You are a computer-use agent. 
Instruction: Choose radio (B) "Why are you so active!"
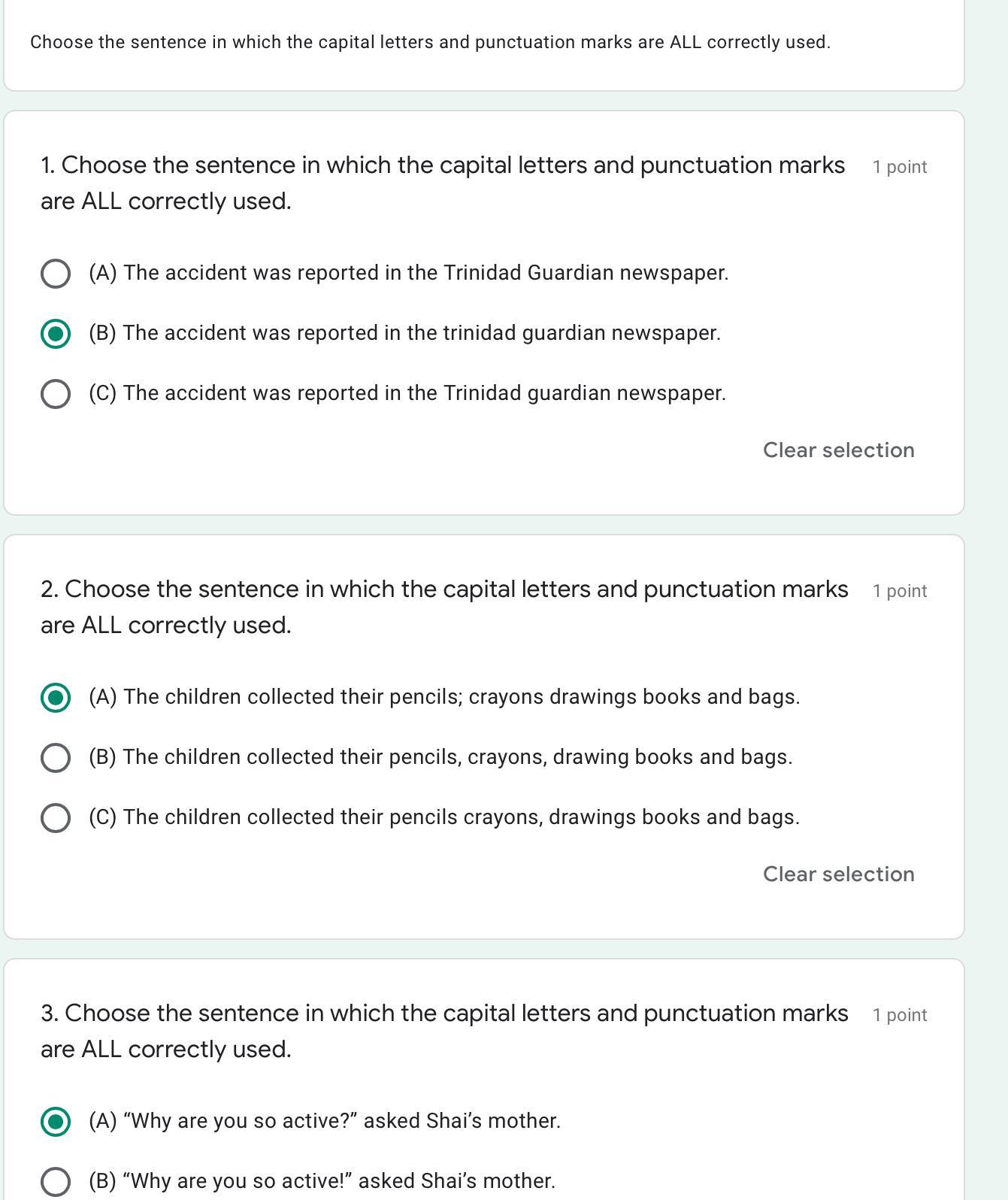click(x=56, y=1181)
